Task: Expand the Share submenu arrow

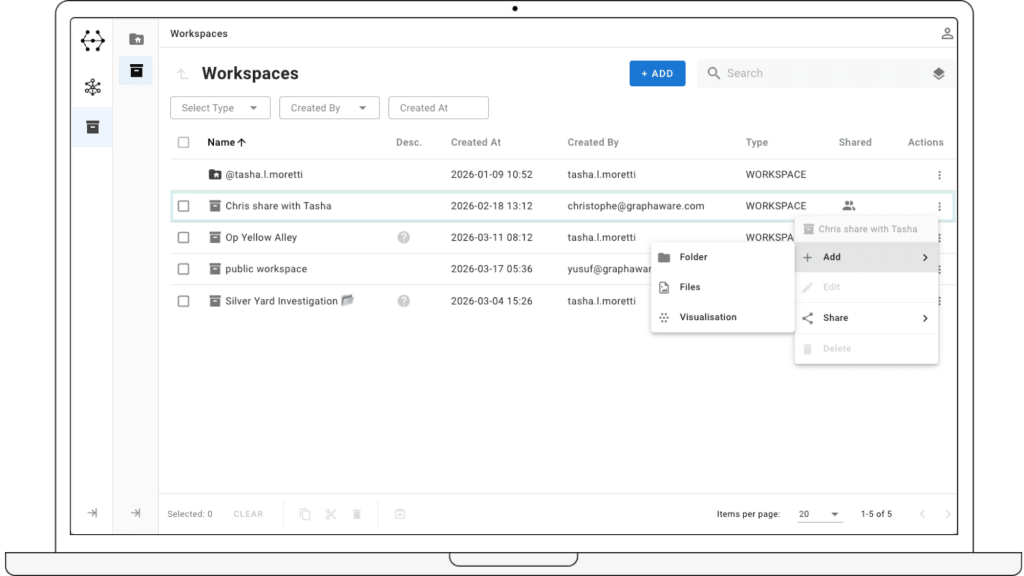Action: (x=925, y=318)
